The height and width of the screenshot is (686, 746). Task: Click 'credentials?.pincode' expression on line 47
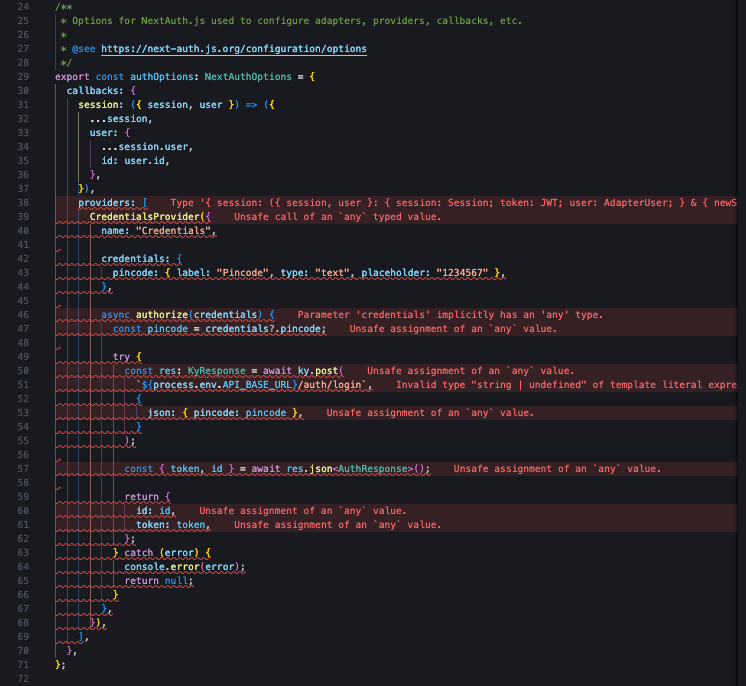[265, 329]
